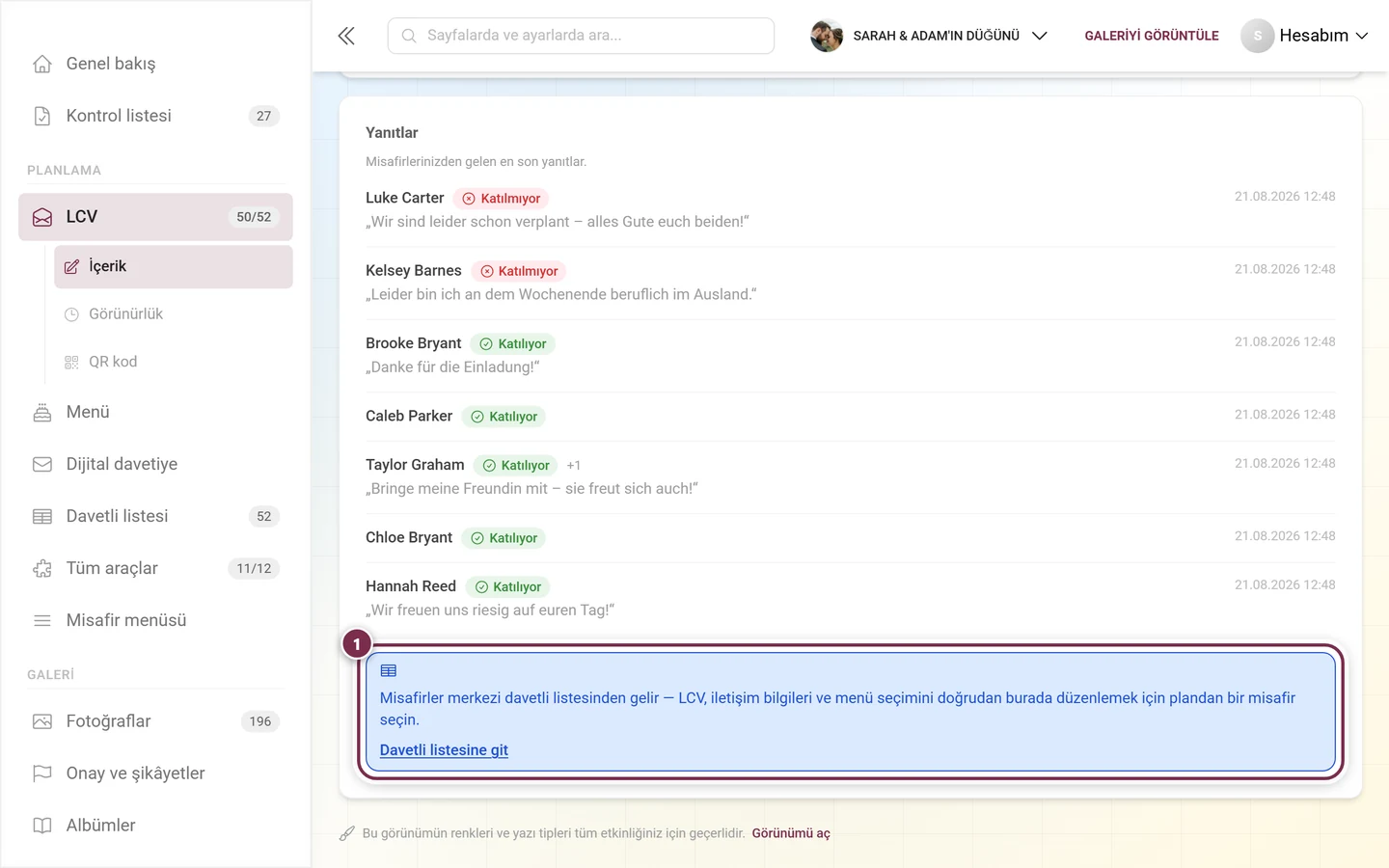Click the Tüm araçlar puzzle icon
This screenshot has height=868, width=1389.
point(42,569)
